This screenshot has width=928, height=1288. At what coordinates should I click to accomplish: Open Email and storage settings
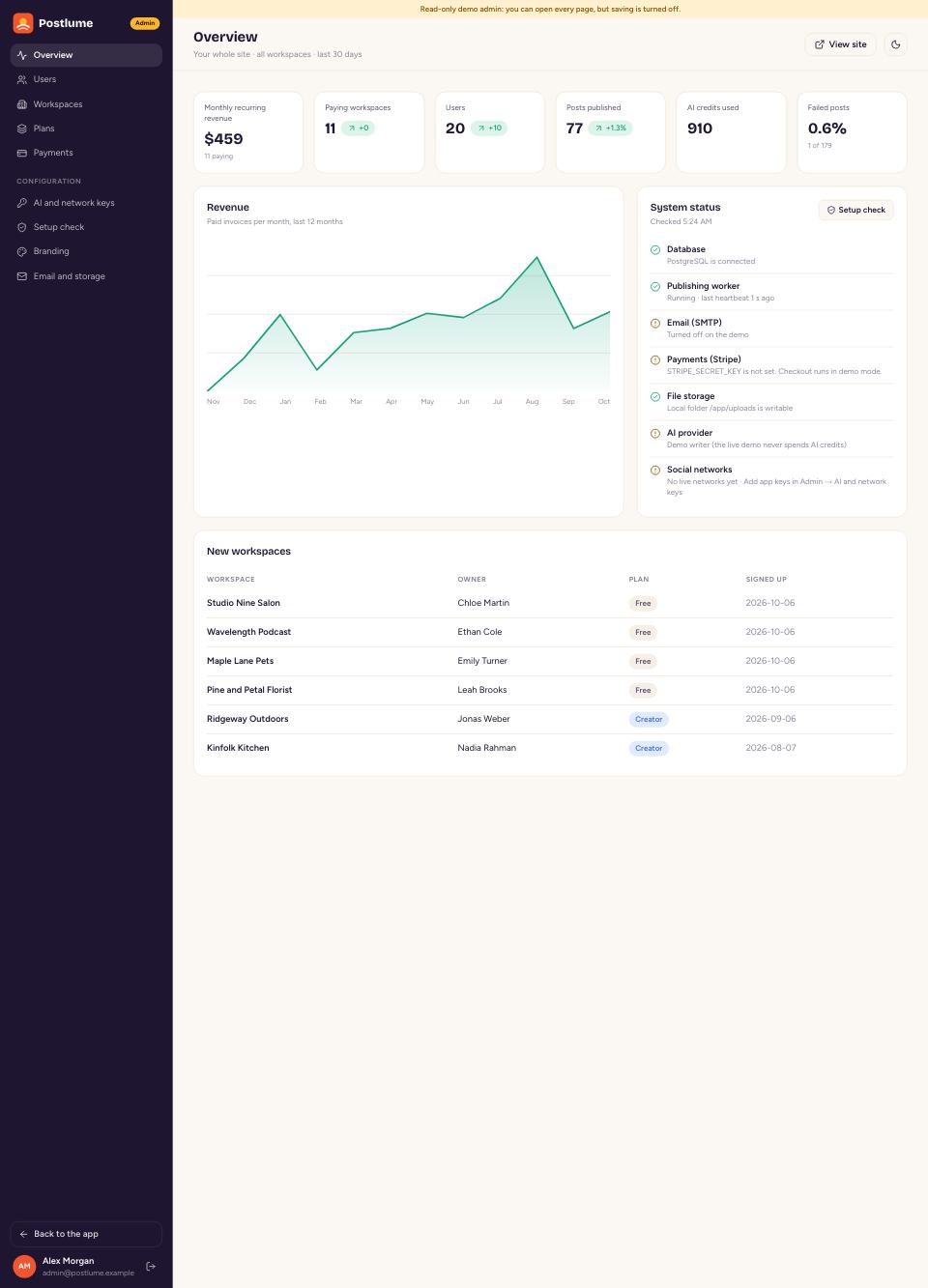pos(86,276)
